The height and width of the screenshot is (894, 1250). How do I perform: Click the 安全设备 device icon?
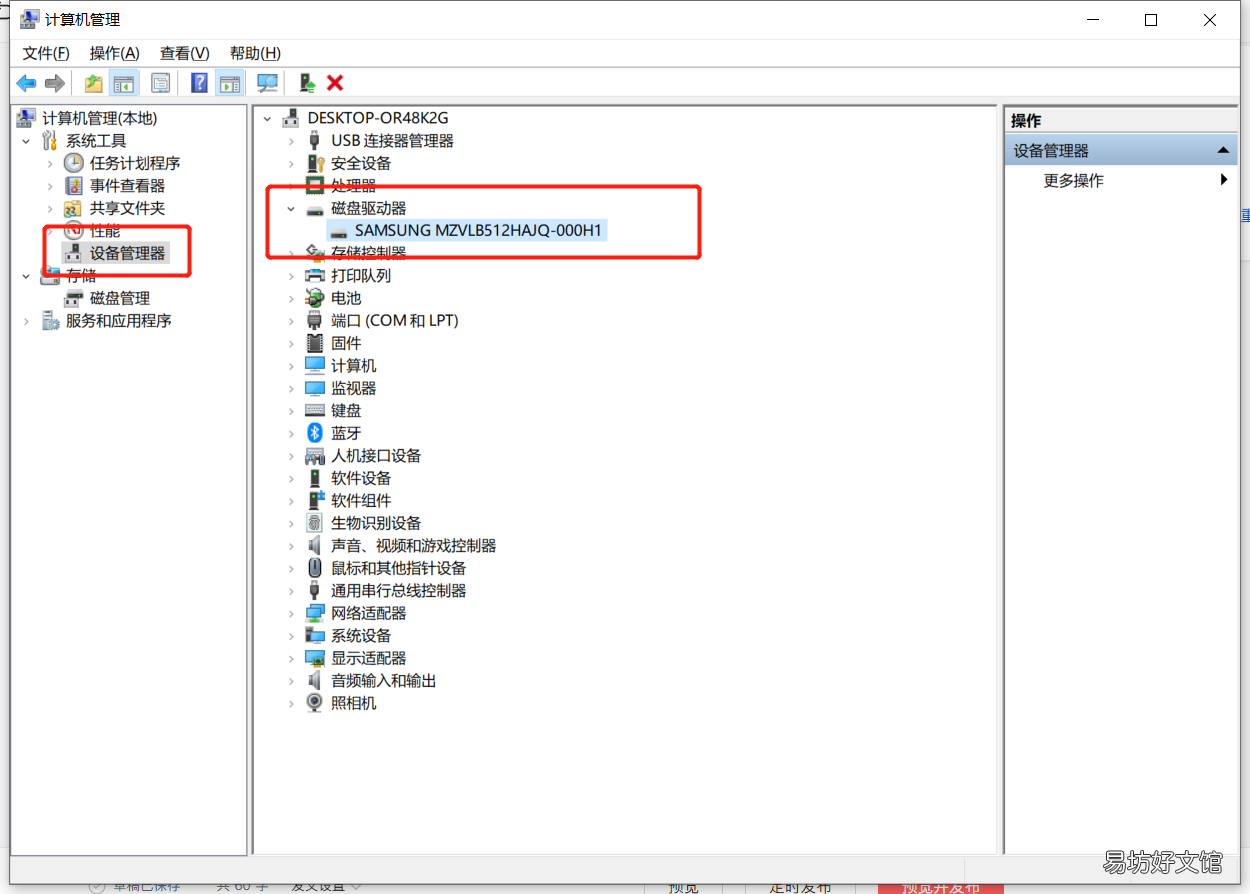315,163
